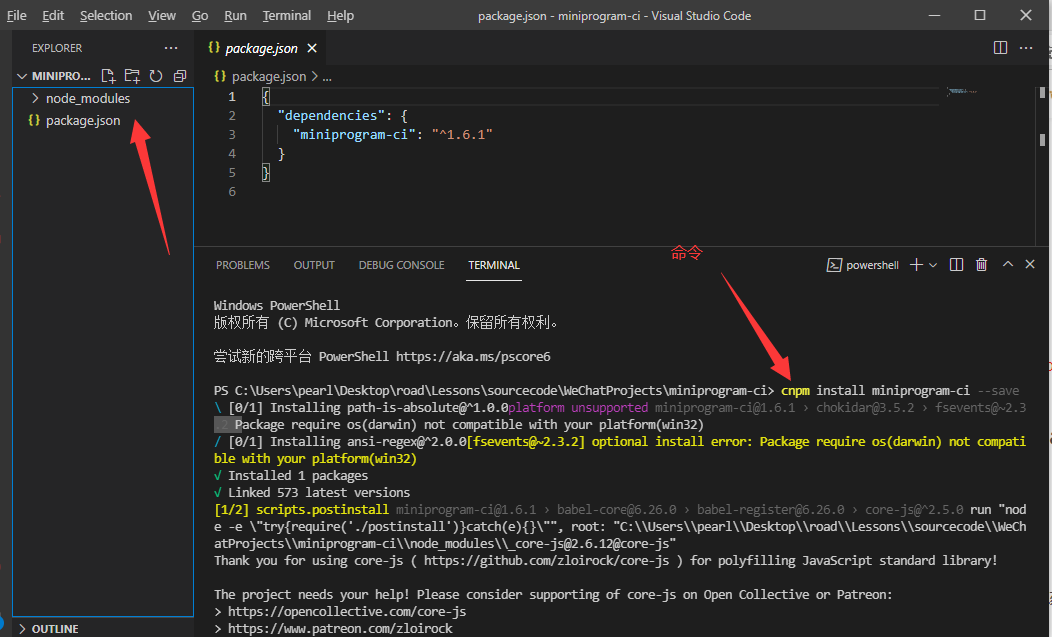The width and height of the screenshot is (1052, 637).
Task: Switch to the PROBLEMS tab
Action: (243, 264)
